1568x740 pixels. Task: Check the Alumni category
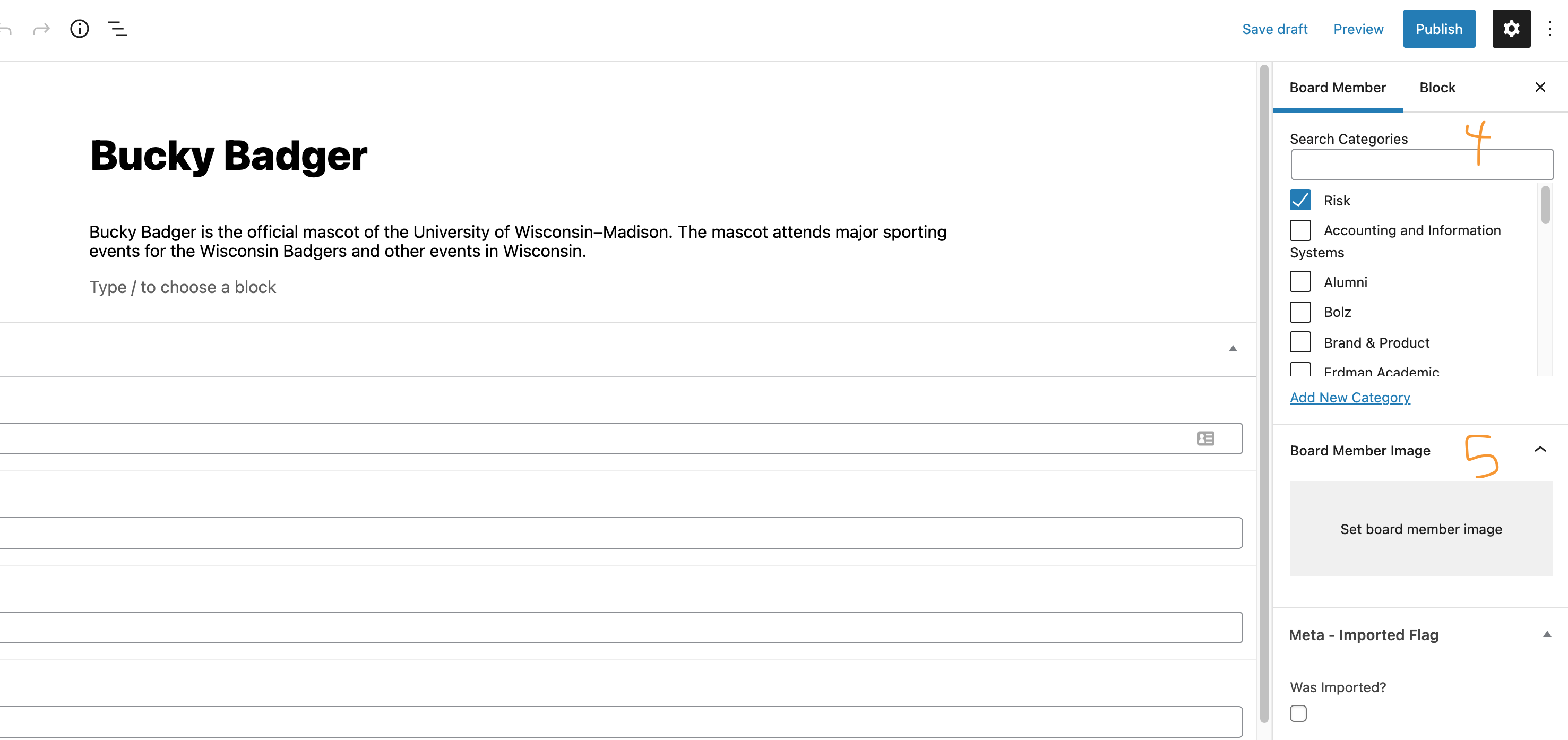coord(1300,282)
